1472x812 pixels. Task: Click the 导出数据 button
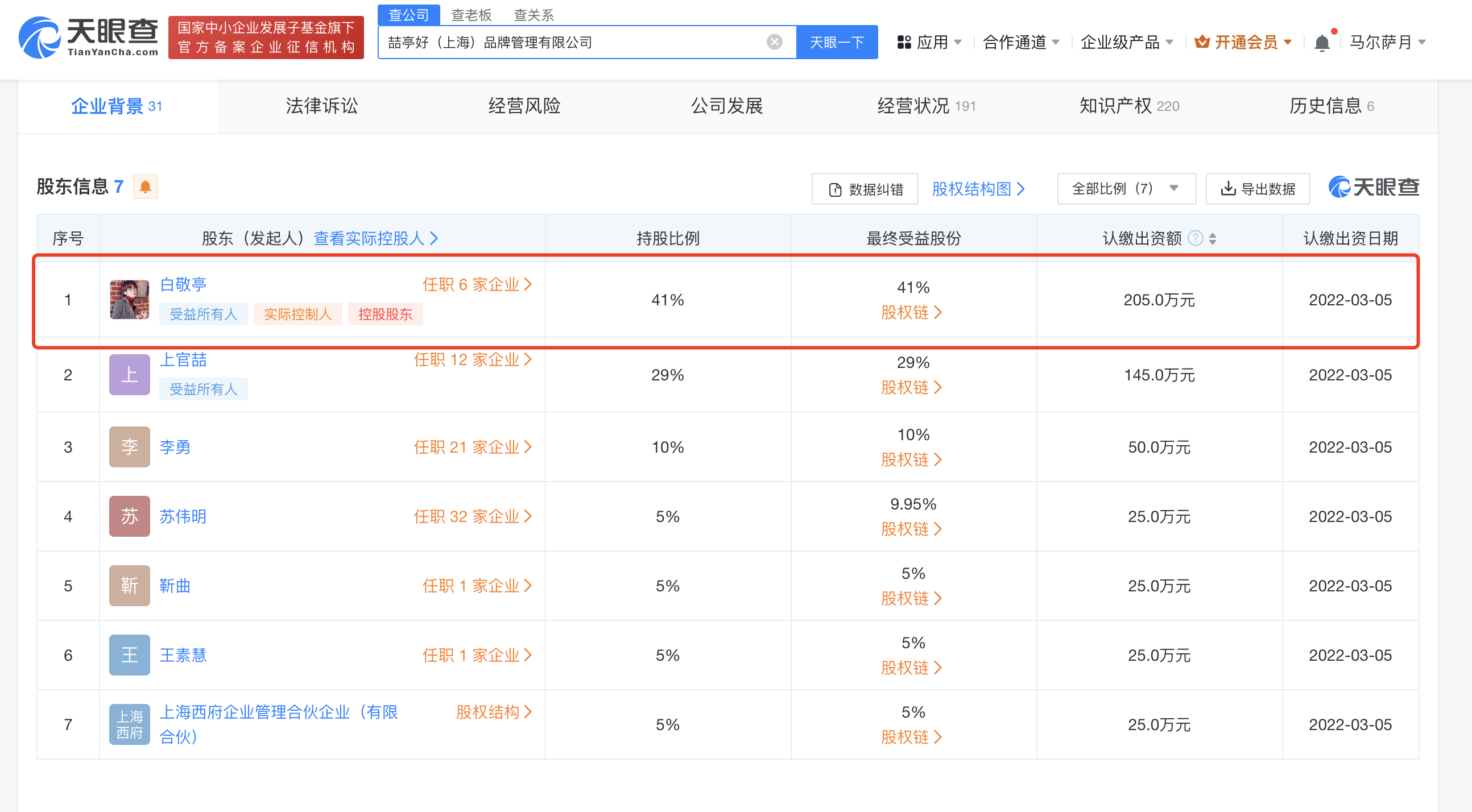(x=1258, y=189)
